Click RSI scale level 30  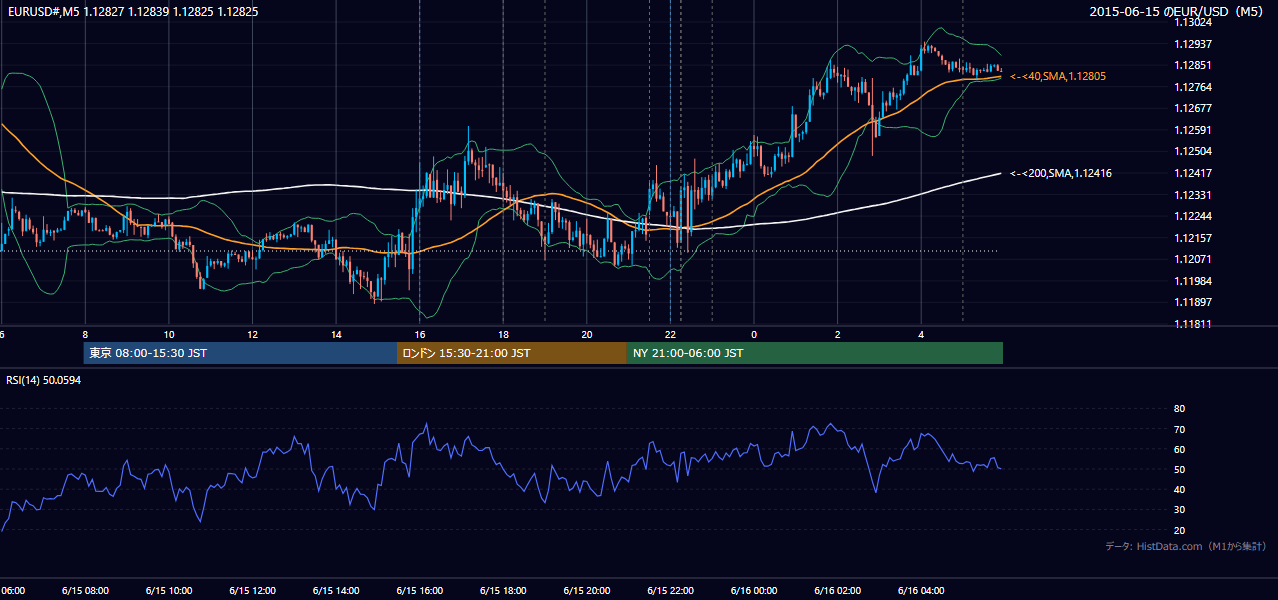1179,510
